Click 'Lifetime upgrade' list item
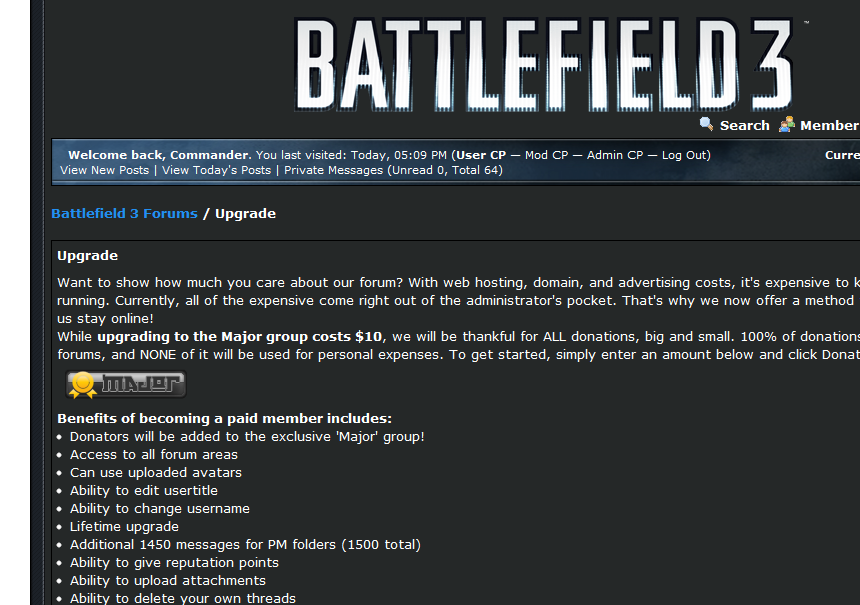Viewport: 860px width, 605px height. tap(125, 527)
